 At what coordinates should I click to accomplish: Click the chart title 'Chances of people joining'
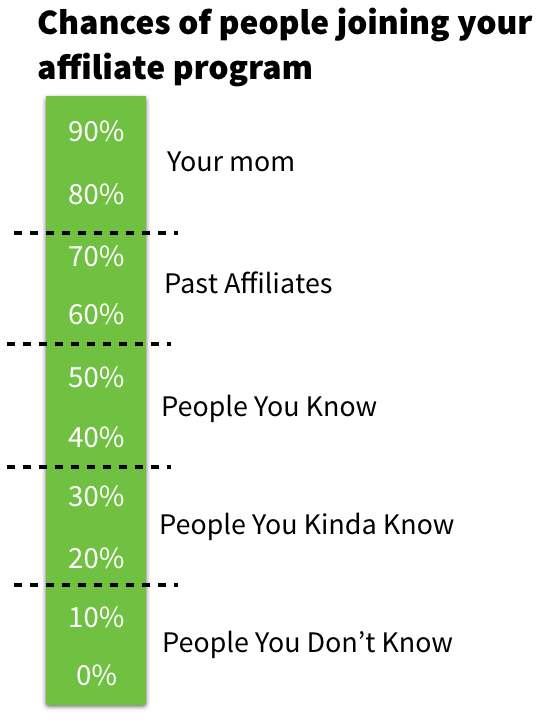[x=242, y=23]
